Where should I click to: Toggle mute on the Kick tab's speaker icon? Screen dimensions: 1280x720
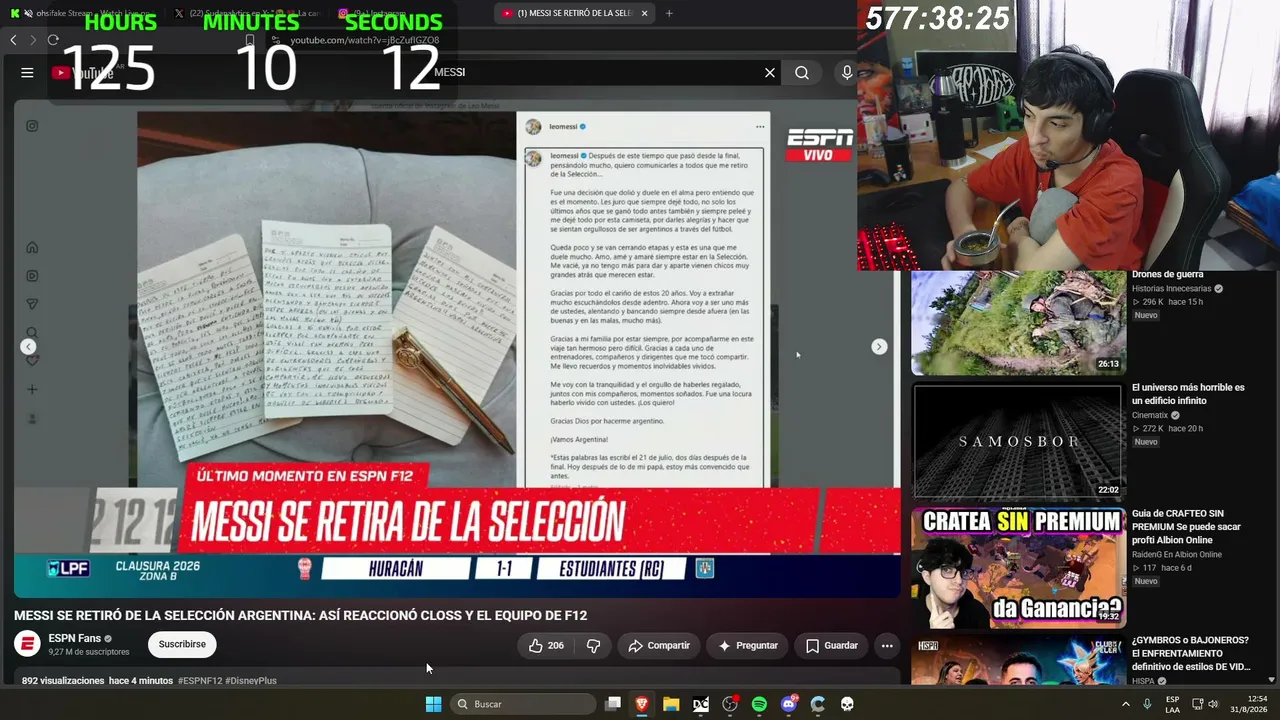pyautogui.click(x=27, y=13)
